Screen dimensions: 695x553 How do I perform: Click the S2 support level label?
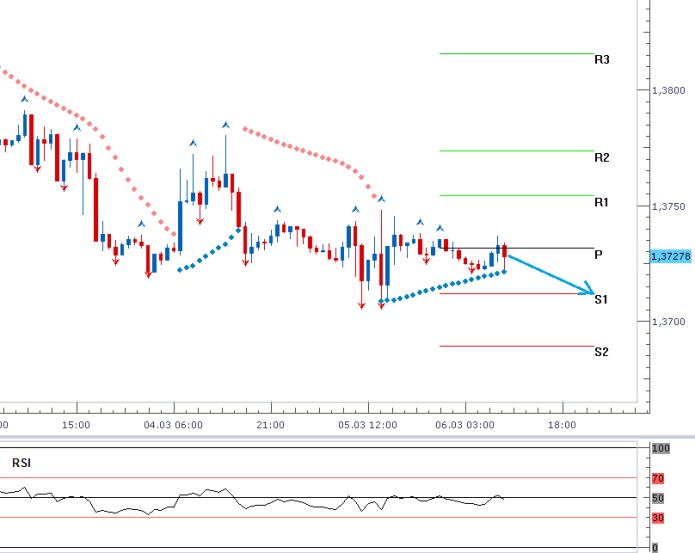601,351
